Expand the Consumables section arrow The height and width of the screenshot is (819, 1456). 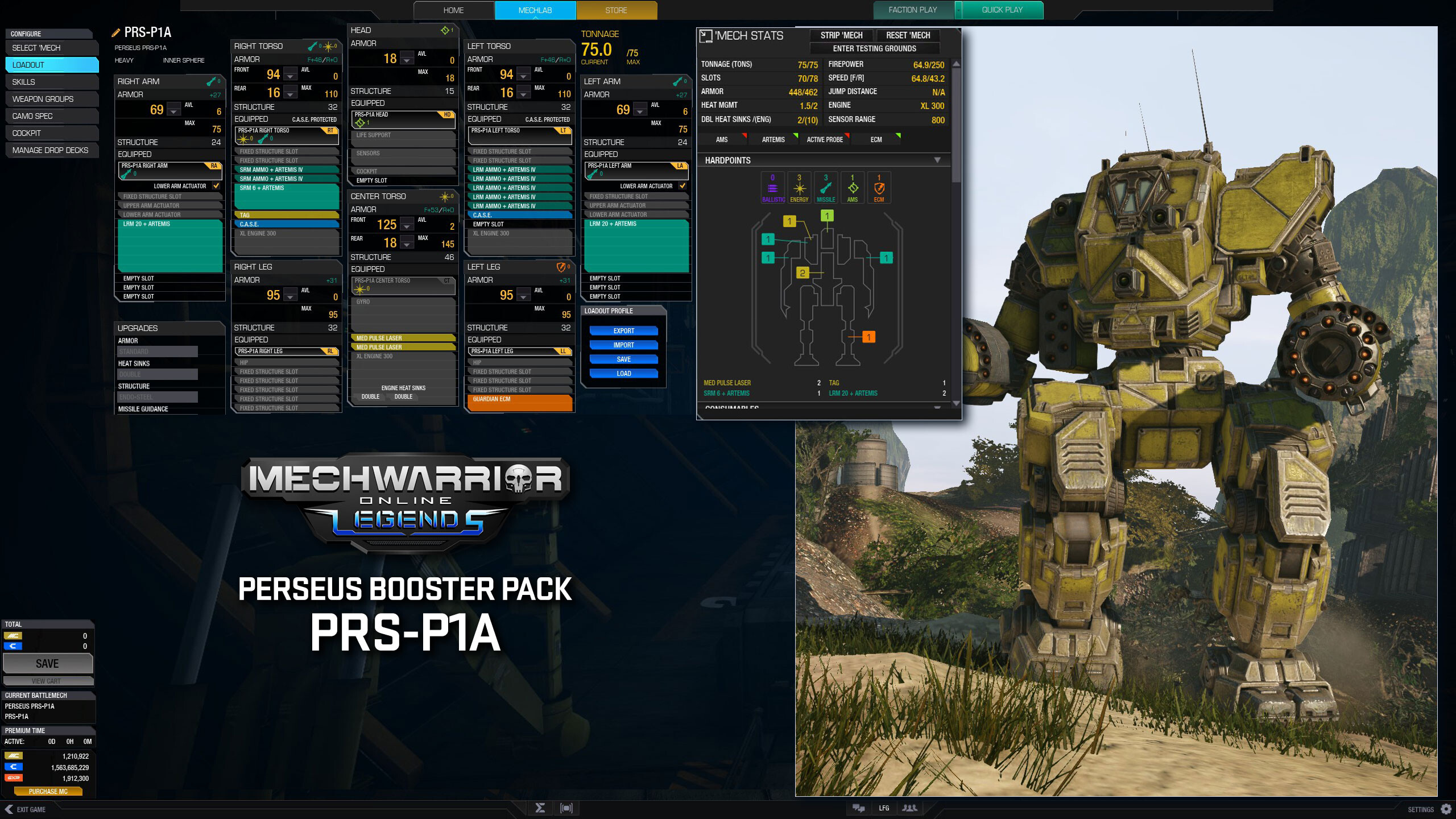pyautogui.click(x=937, y=407)
